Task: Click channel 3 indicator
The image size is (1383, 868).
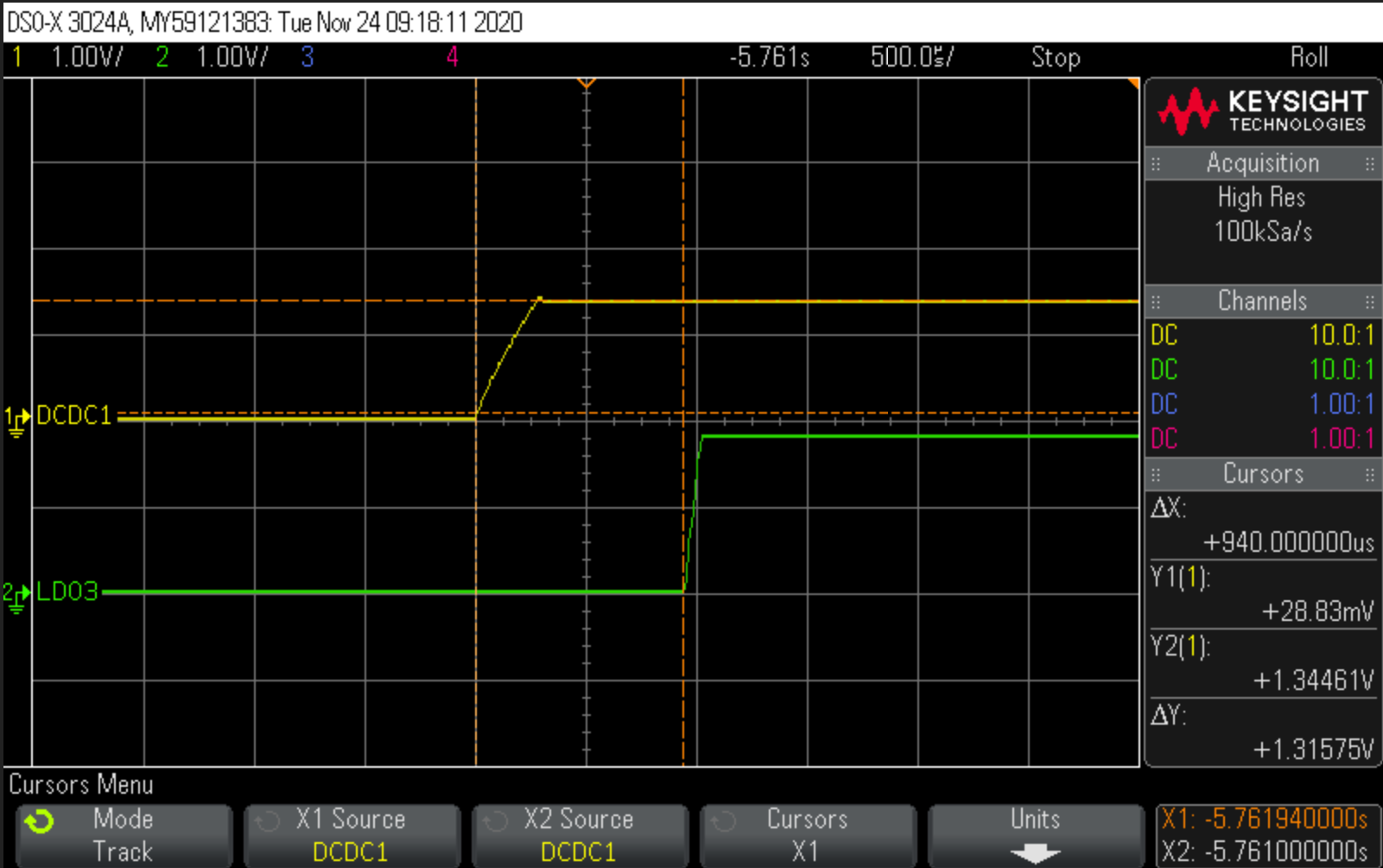Action: click(x=308, y=57)
